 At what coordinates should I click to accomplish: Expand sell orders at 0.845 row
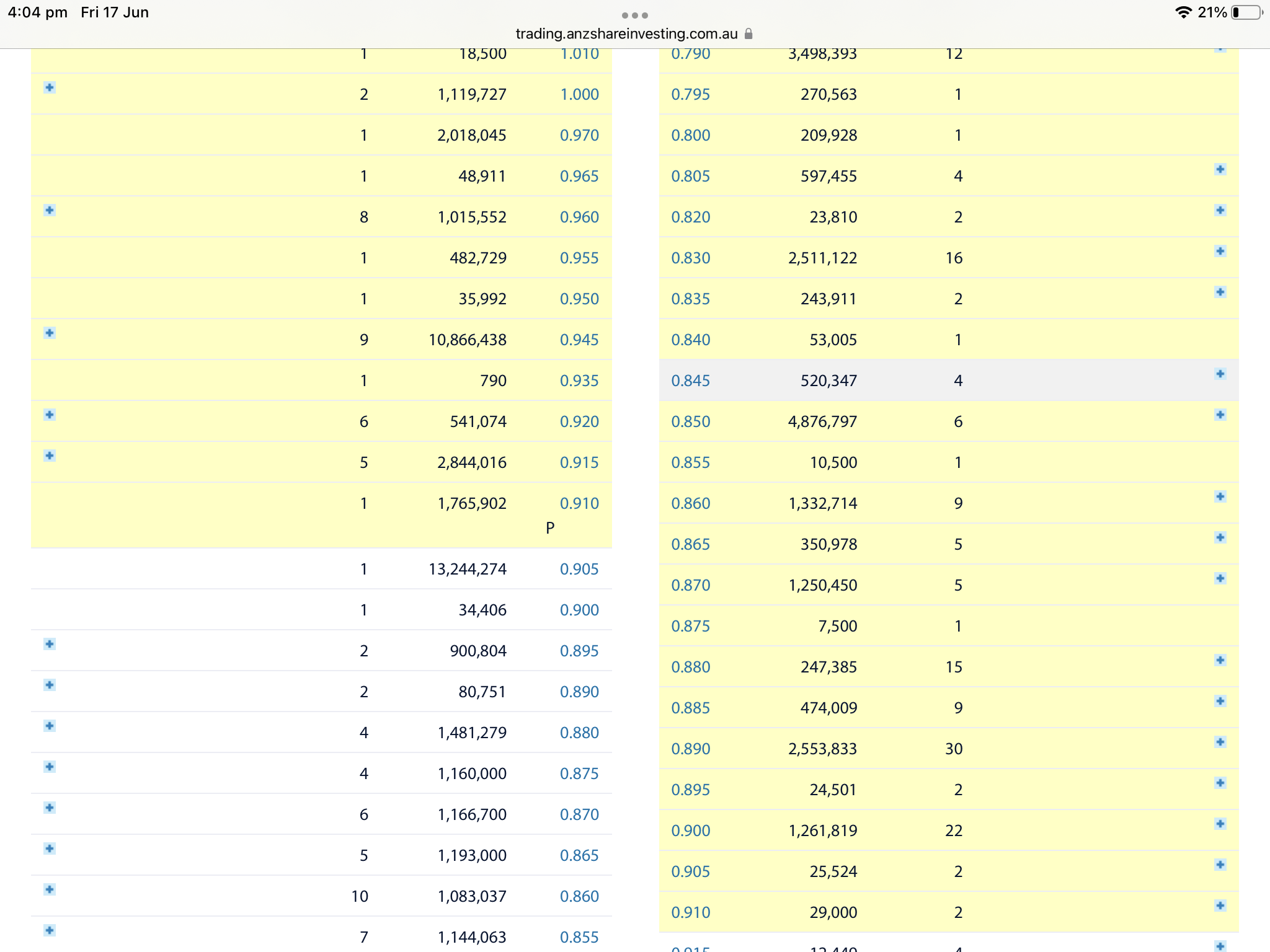(1220, 374)
